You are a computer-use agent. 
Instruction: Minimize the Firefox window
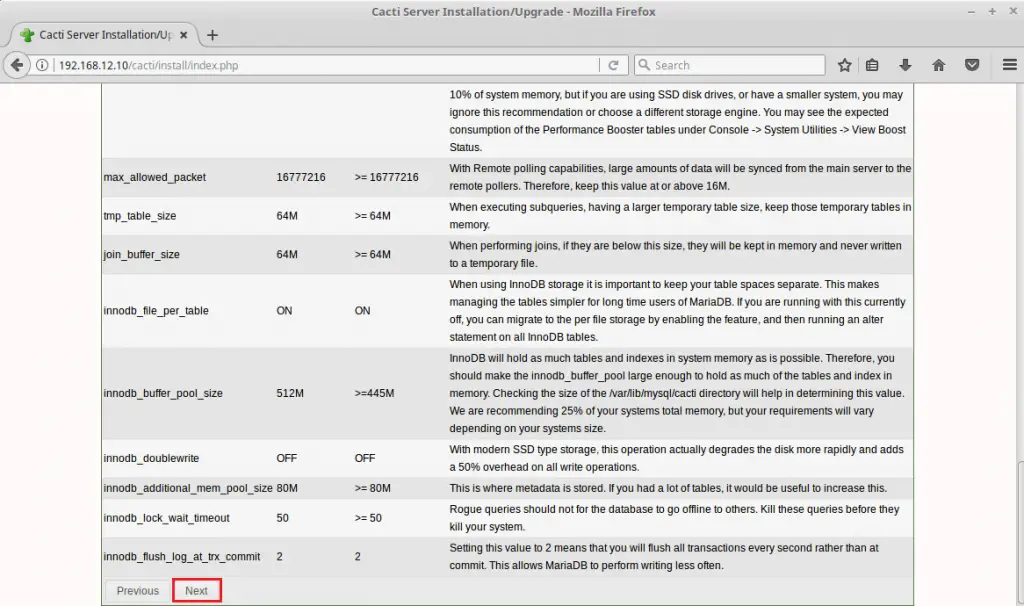pyautogui.click(x=971, y=11)
